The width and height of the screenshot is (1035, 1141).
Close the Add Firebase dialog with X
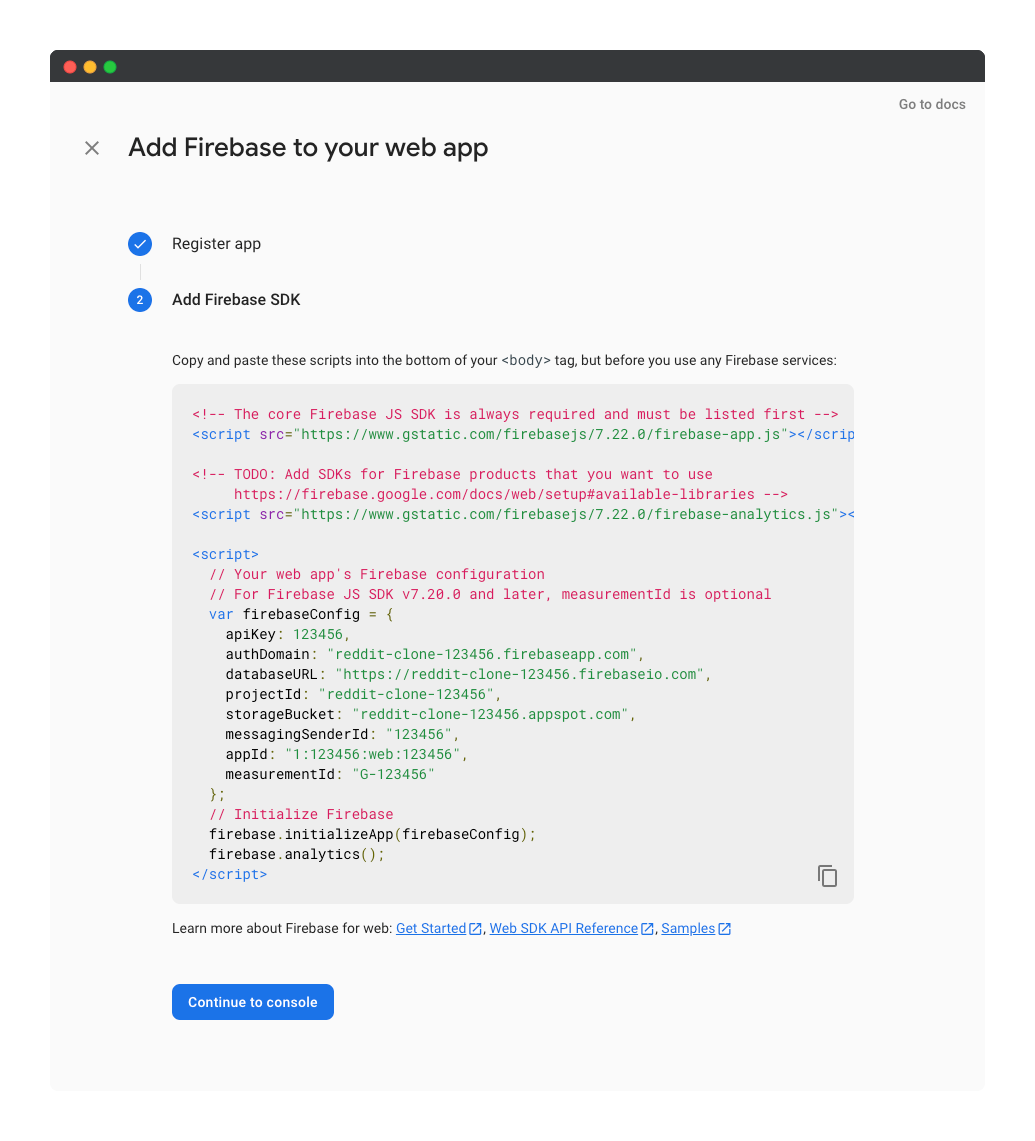coord(92,149)
